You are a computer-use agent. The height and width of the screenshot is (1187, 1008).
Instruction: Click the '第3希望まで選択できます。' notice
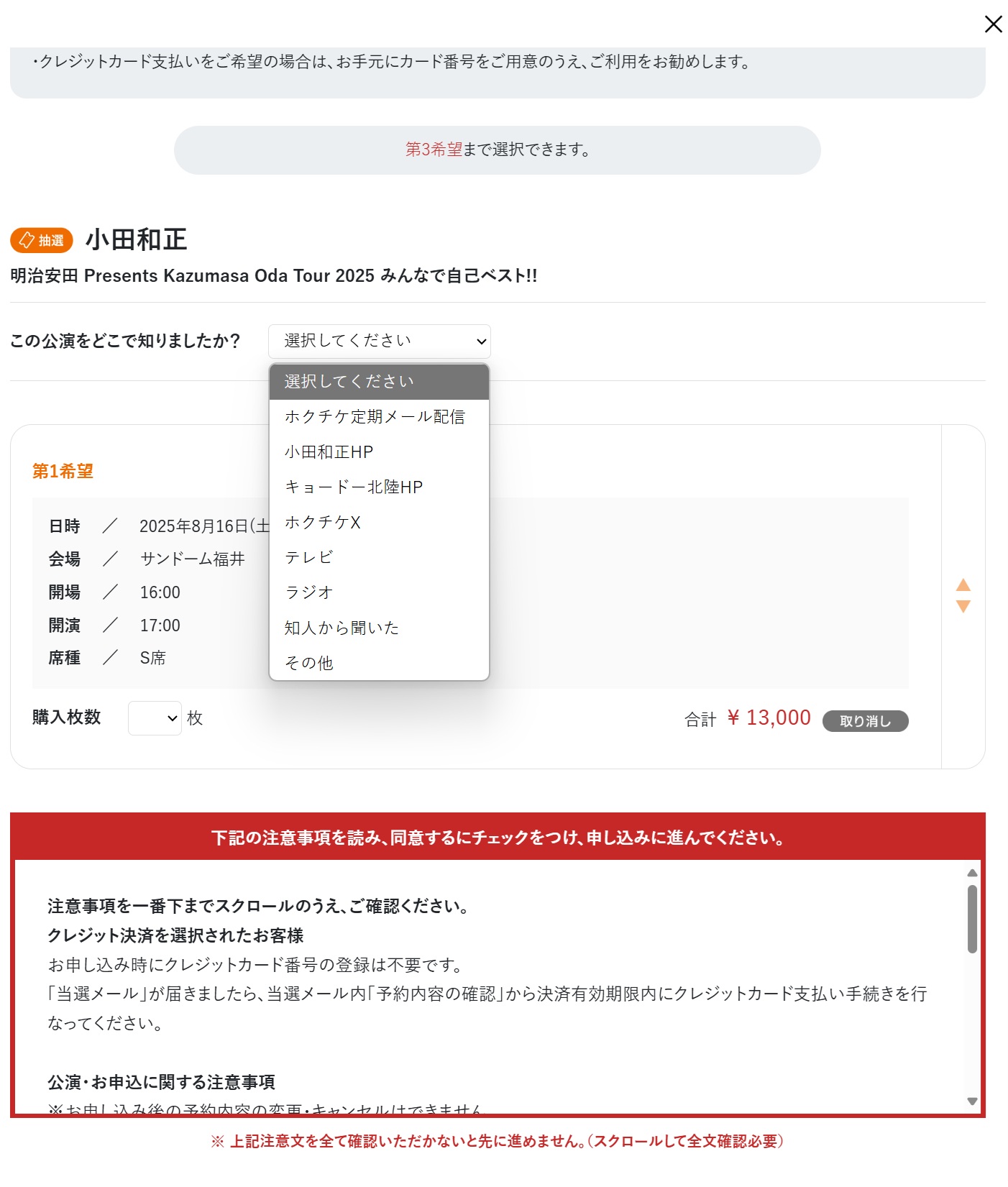(x=498, y=150)
